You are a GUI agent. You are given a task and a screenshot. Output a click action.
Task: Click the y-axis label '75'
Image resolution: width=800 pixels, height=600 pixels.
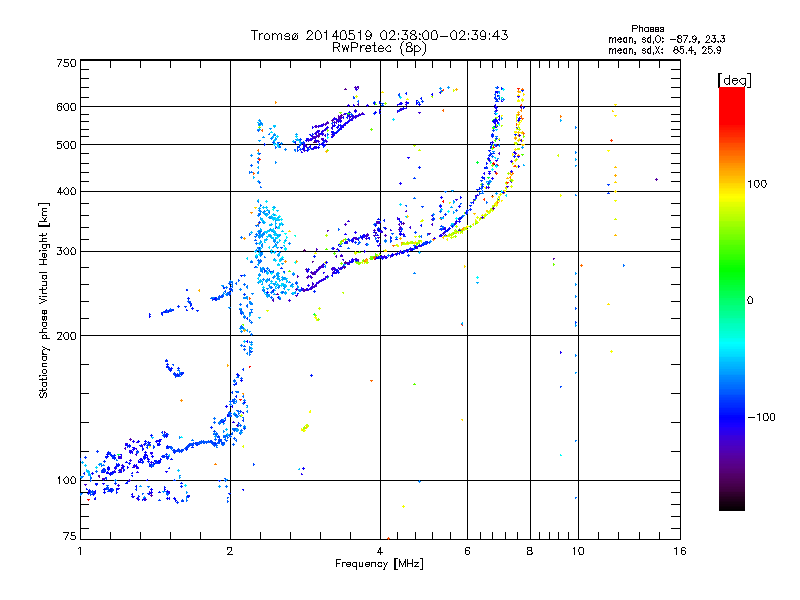(70, 536)
